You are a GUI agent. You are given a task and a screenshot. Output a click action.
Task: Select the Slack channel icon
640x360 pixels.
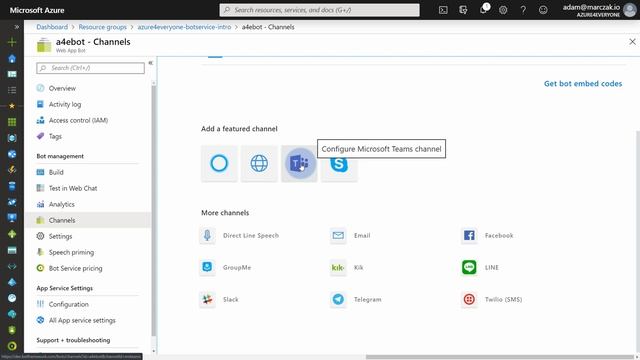(207, 299)
